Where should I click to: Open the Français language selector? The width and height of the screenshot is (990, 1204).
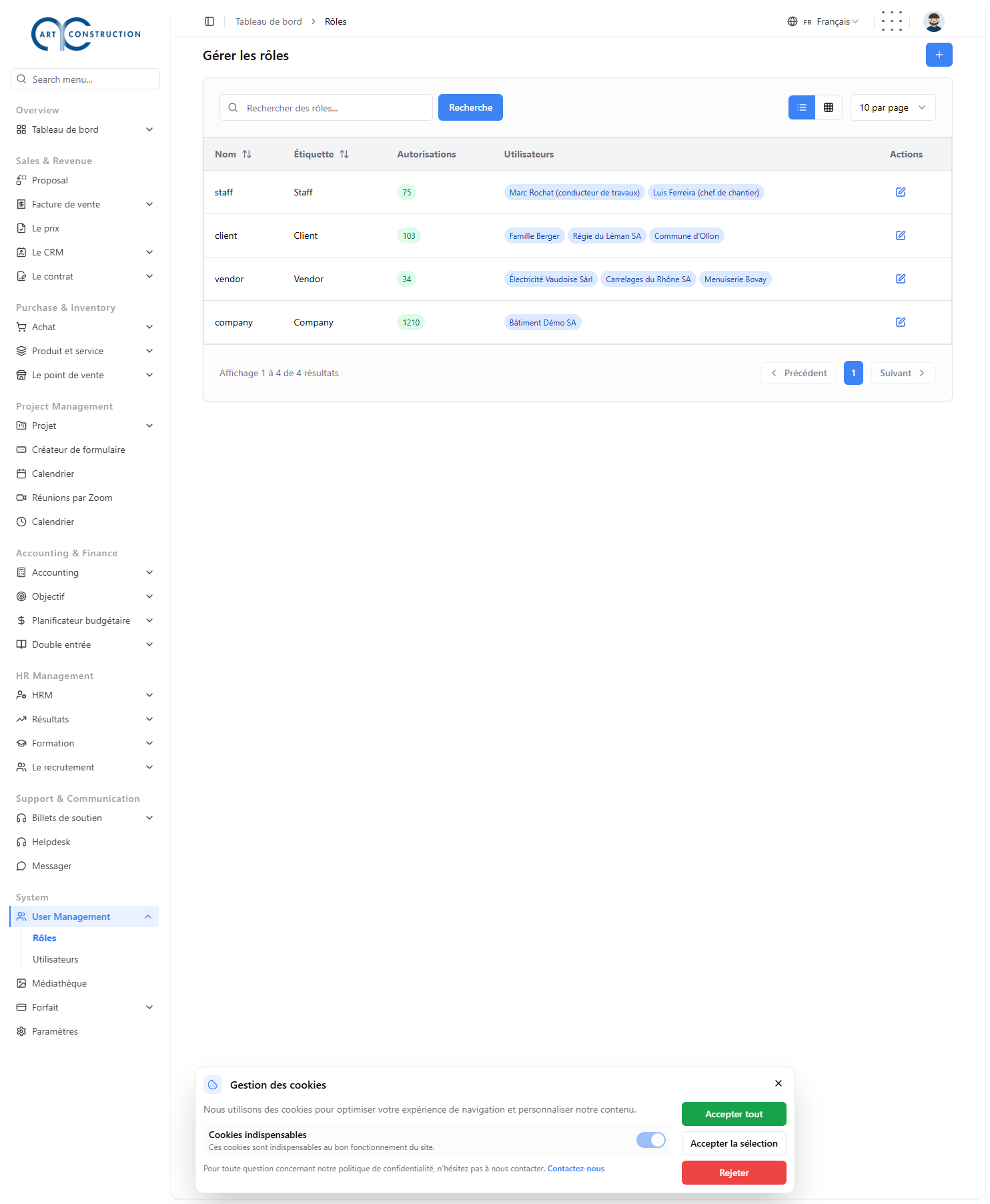(823, 21)
